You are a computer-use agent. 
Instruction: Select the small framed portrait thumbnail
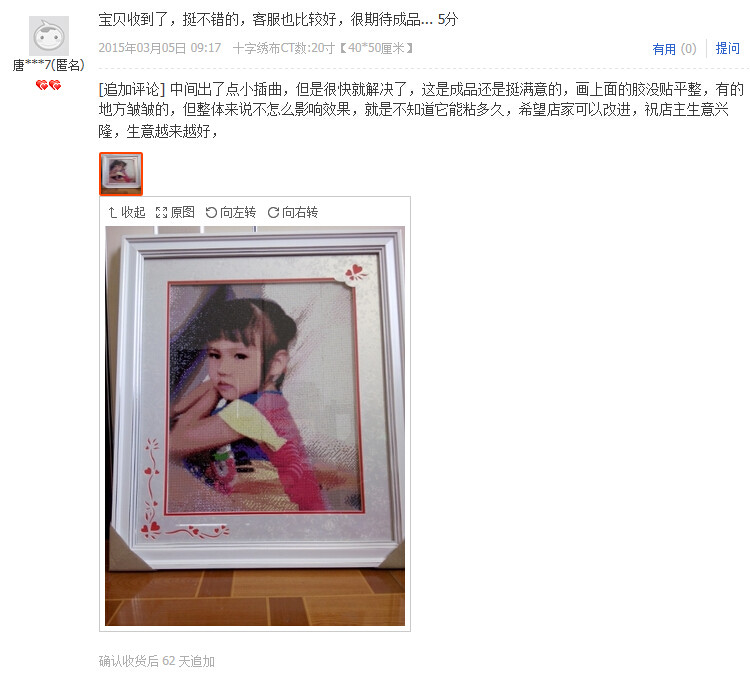(121, 174)
